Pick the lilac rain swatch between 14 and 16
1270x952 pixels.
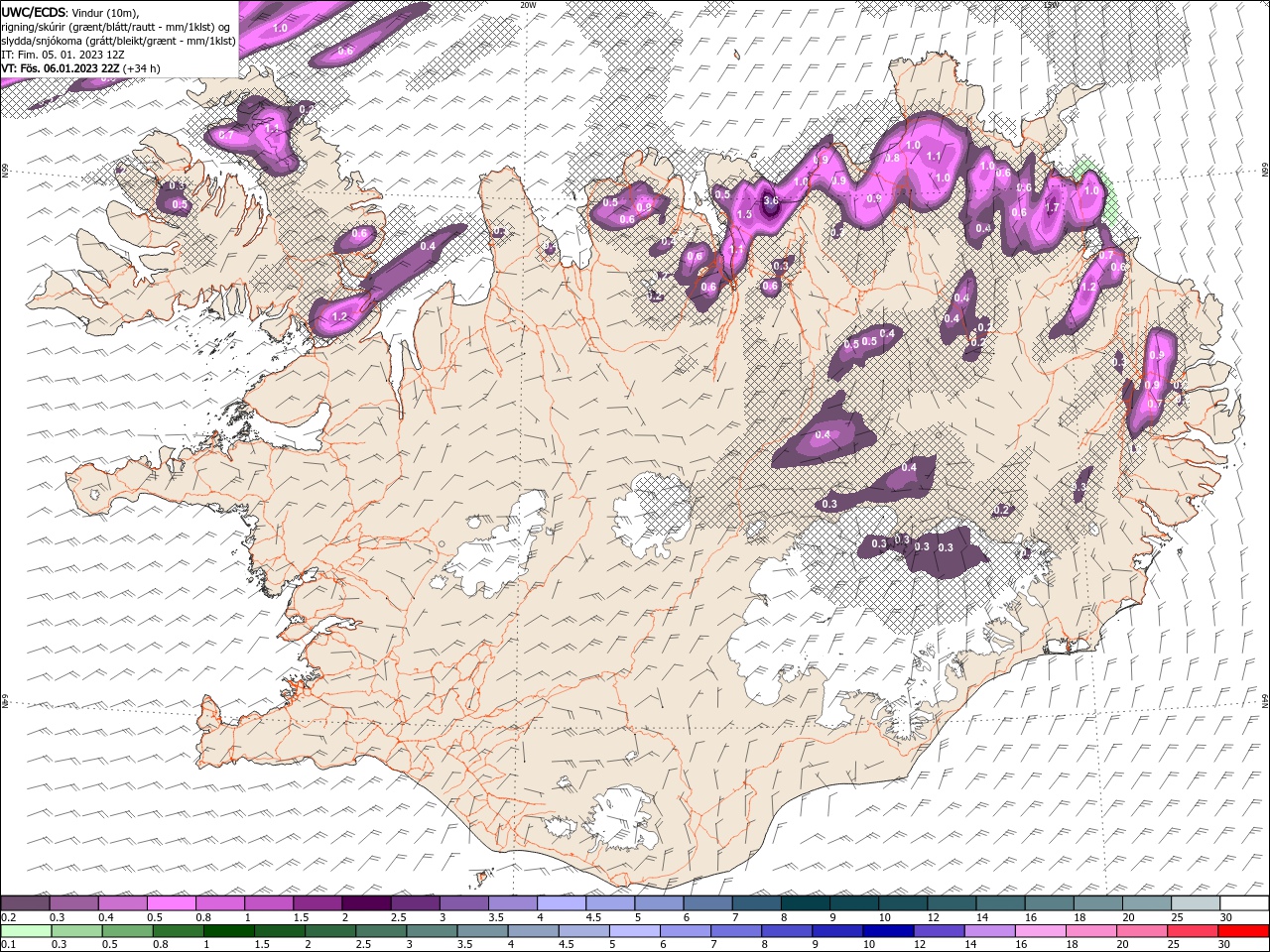(990, 931)
